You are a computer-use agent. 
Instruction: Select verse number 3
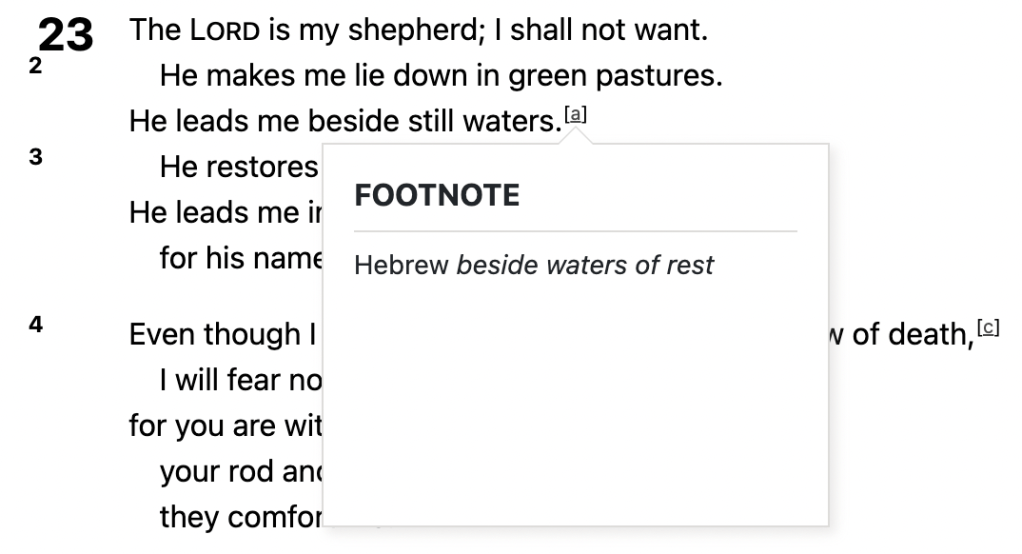coord(35,157)
